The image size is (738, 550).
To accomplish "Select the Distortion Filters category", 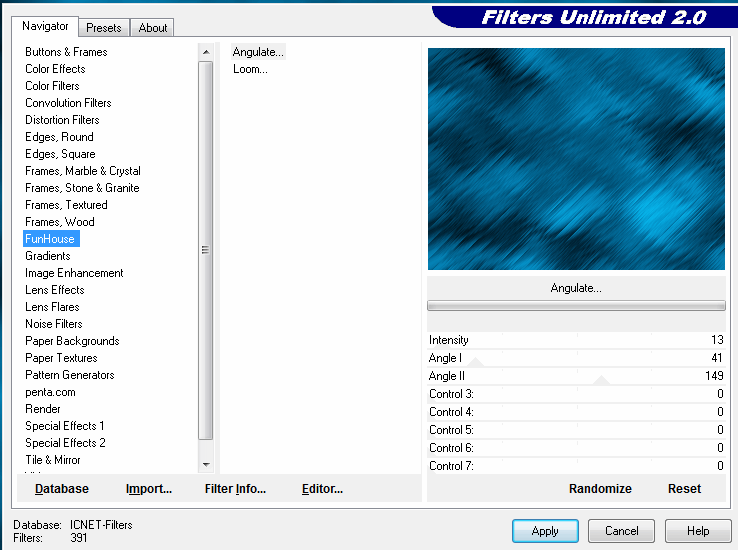I will pyautogui.click(x=62, y=120).
